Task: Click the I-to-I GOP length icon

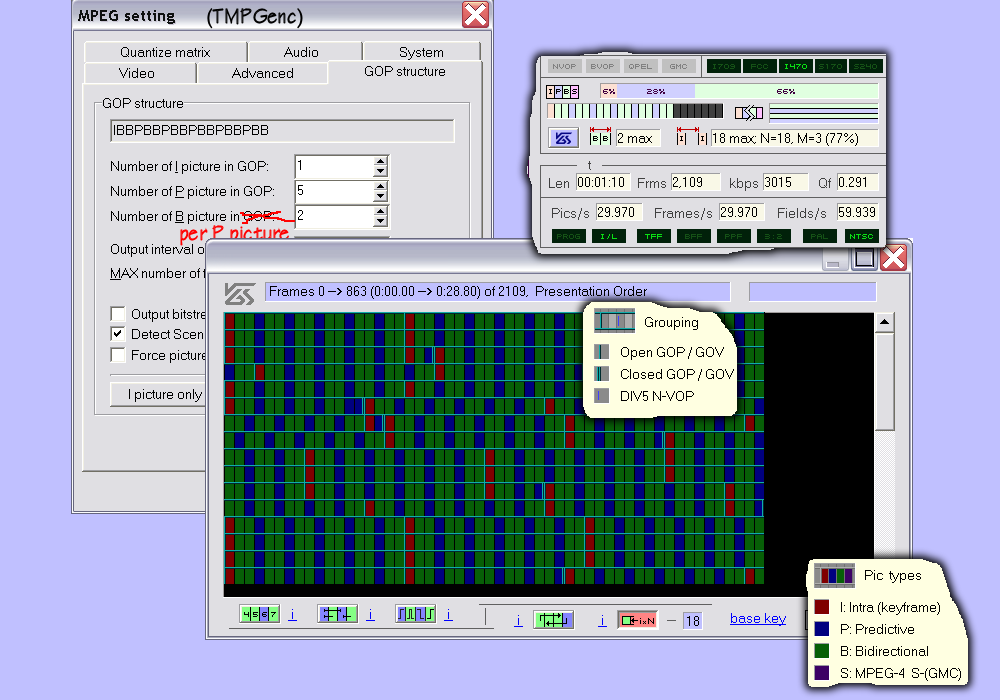Action: point(692,136)
